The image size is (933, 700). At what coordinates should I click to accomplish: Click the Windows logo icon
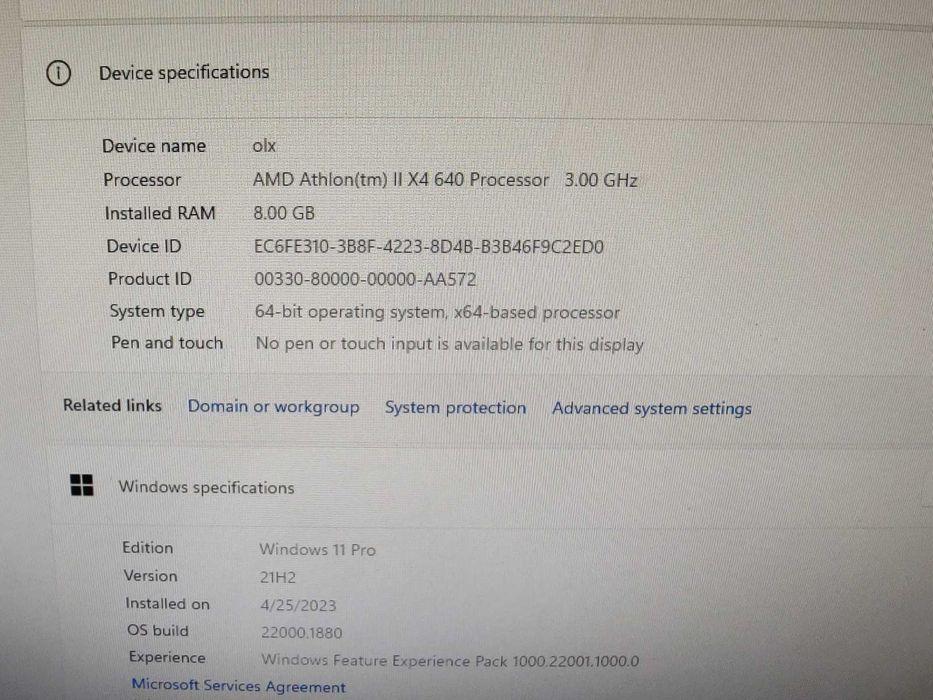point(82,485)
